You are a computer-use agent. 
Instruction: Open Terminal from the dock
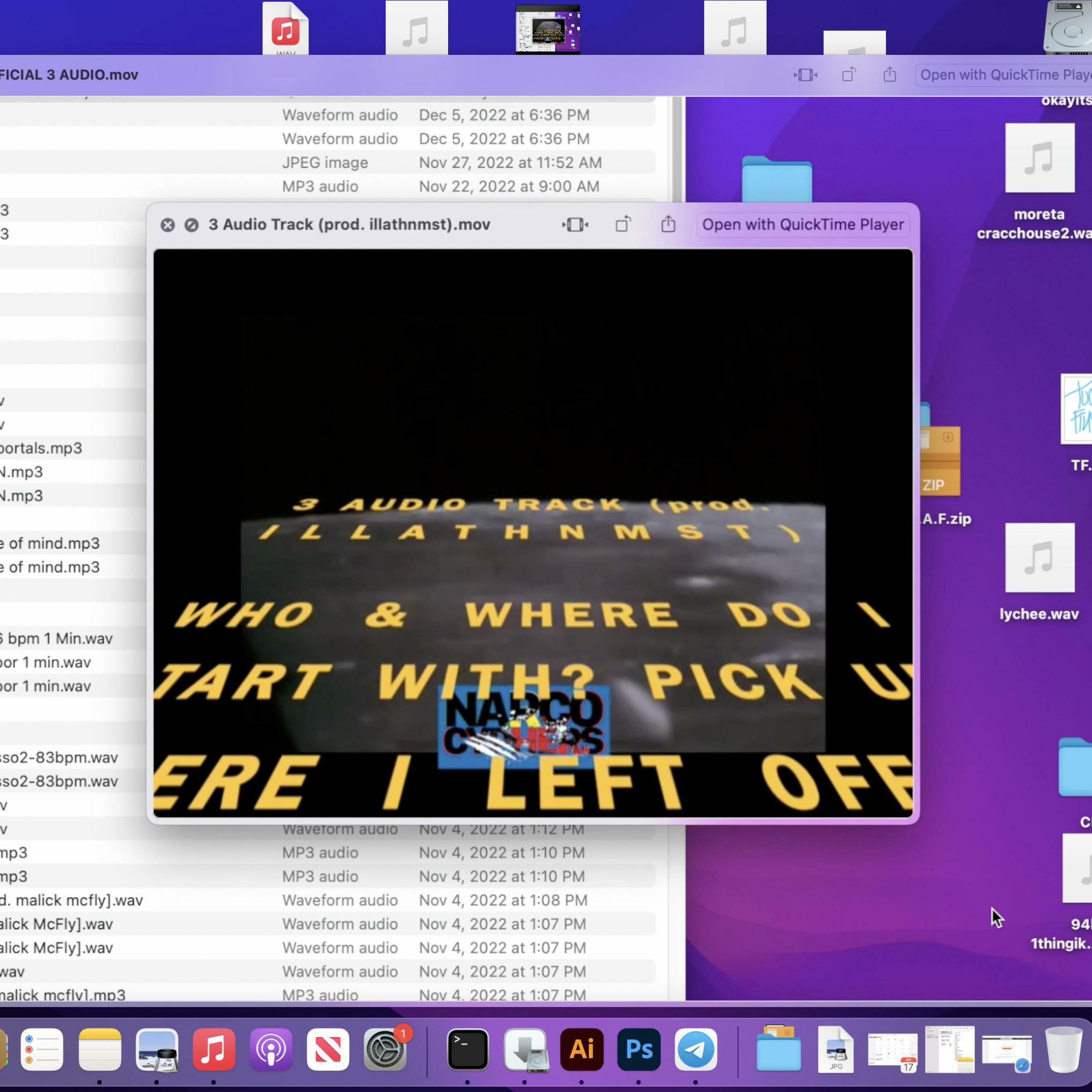(x=467, y=1050)
